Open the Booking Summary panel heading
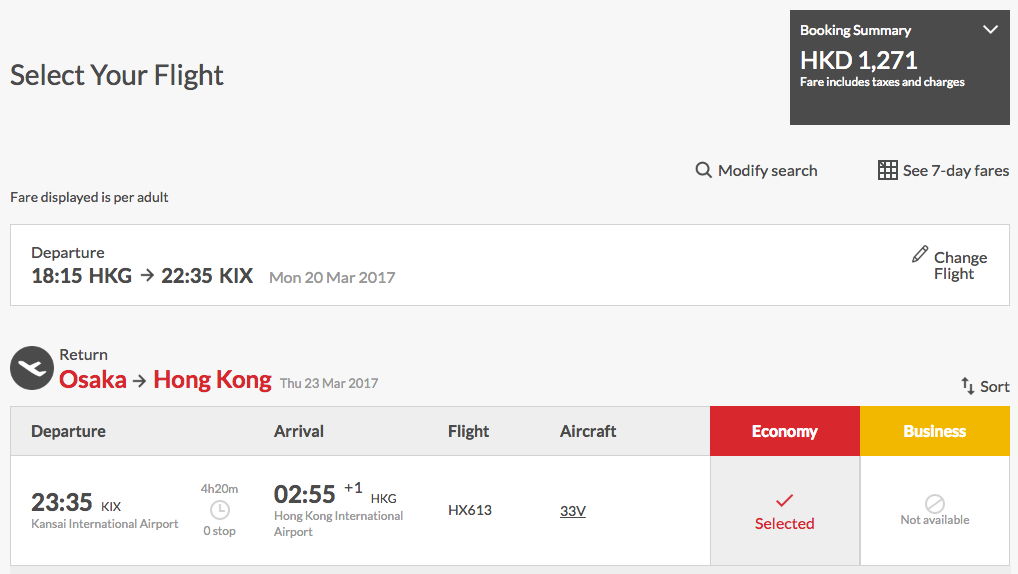This screenshot has width=1018, height=574. [x=855, y=31]
